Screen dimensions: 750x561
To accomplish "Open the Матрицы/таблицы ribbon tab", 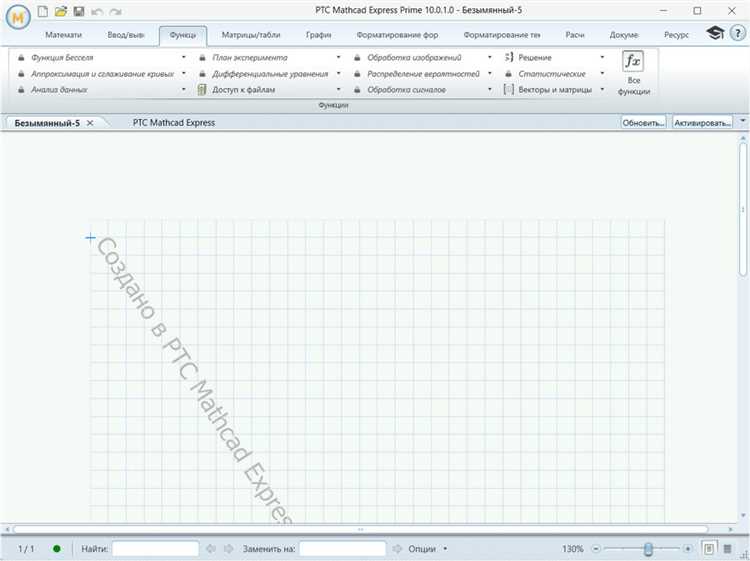I will 251,35.
